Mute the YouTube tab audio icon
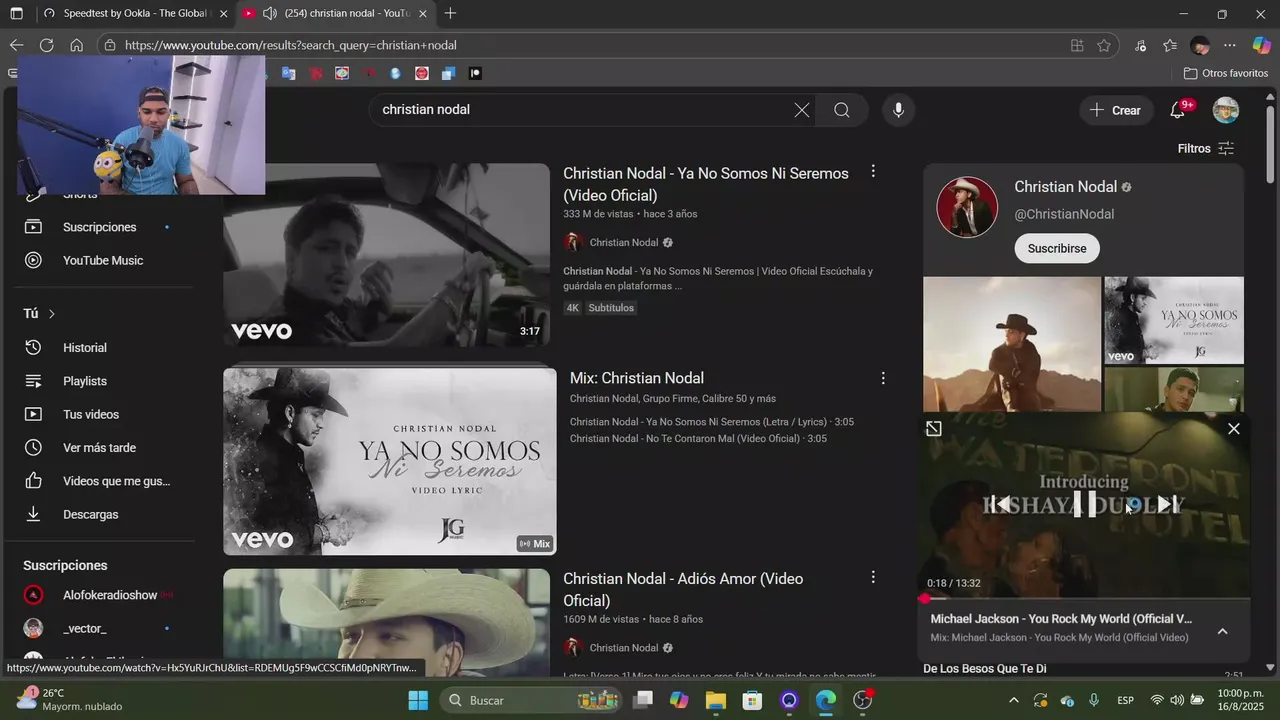This screenshot has height=720, width=1280. click(269, 14)
